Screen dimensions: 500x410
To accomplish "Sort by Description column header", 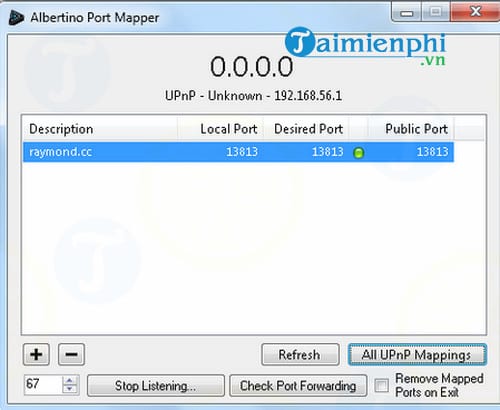I will 100,129.
